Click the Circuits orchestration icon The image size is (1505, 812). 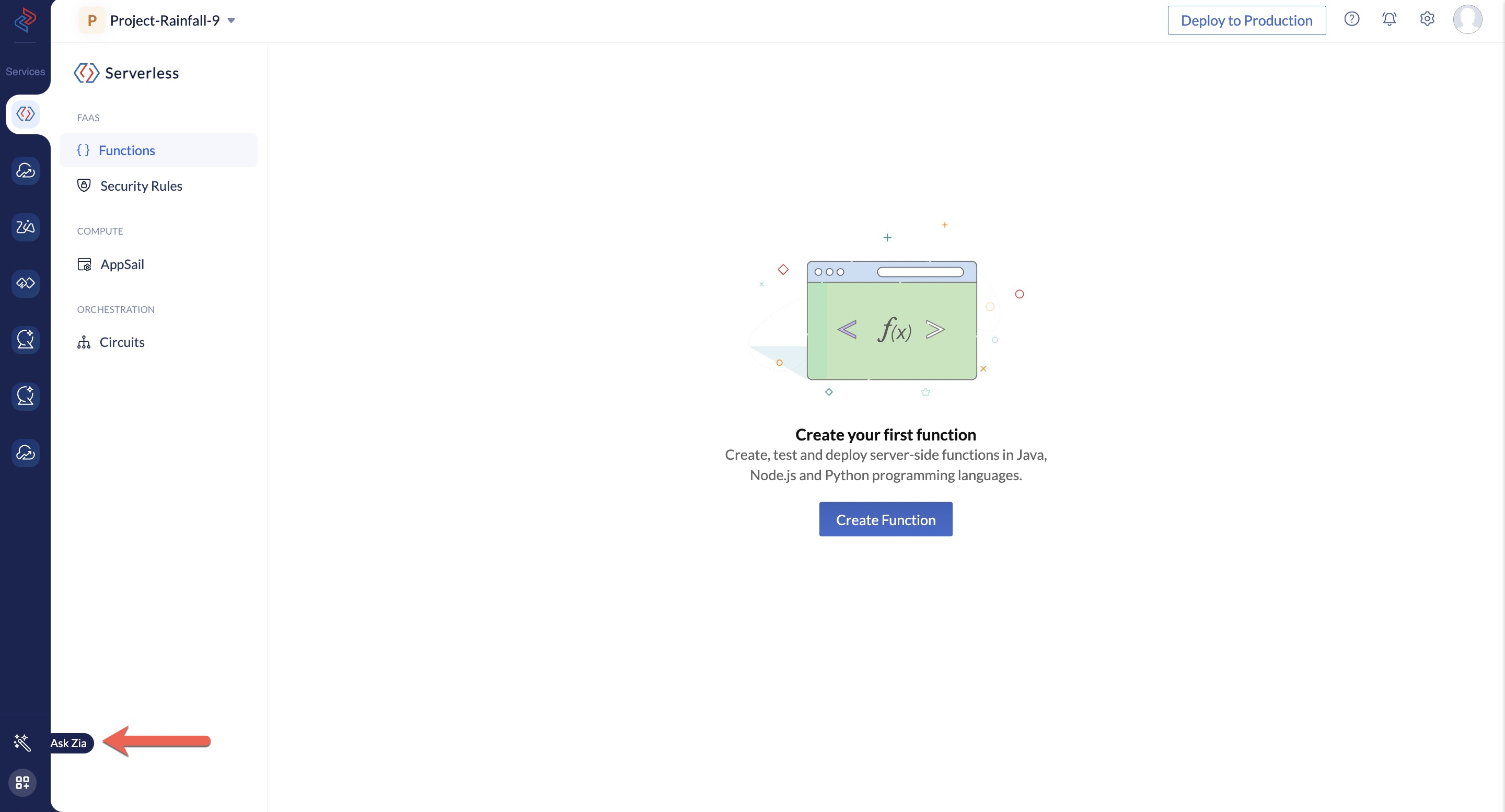[x=84, y=341]
